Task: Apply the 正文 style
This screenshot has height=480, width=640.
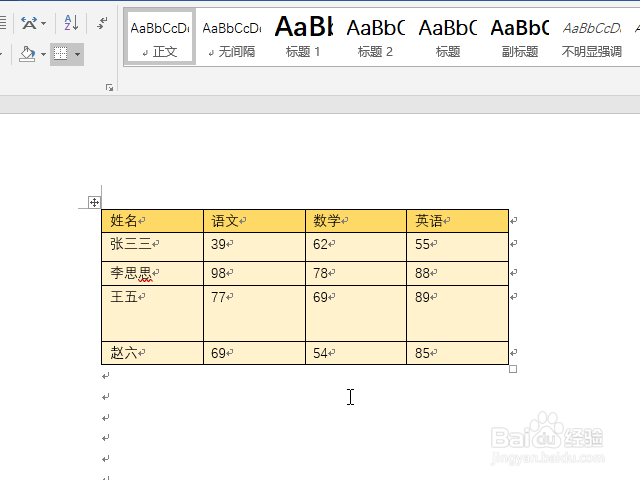Action: (x=160, y=37)
